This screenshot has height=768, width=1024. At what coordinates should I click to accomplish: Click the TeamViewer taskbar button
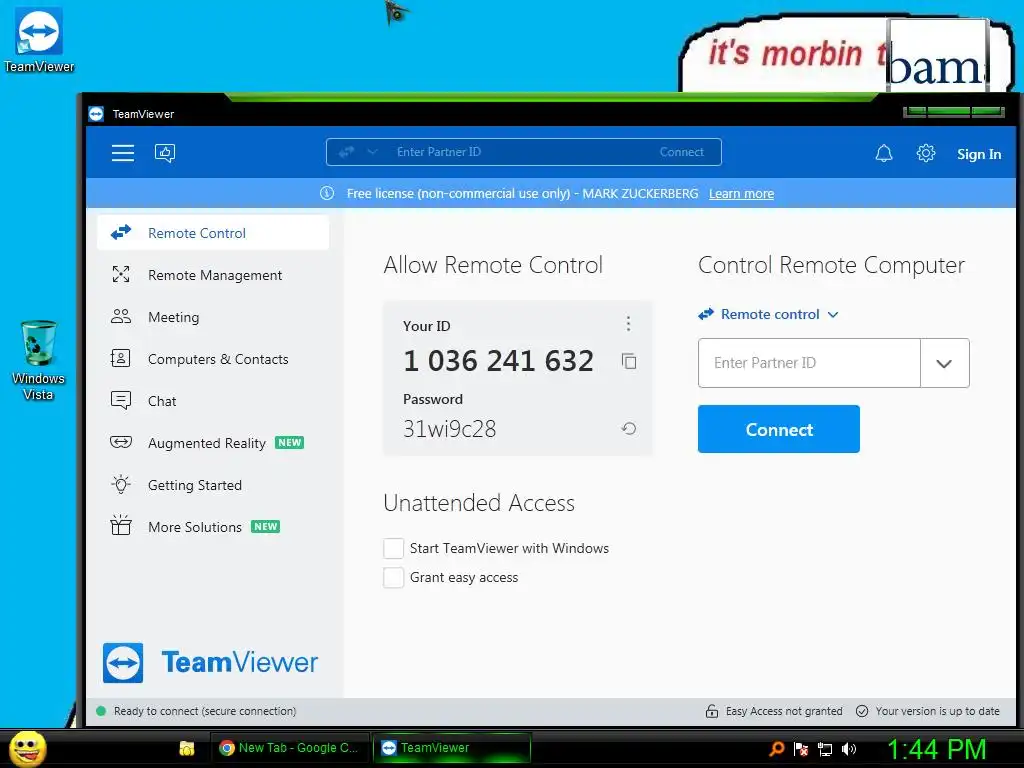(452, 748)
